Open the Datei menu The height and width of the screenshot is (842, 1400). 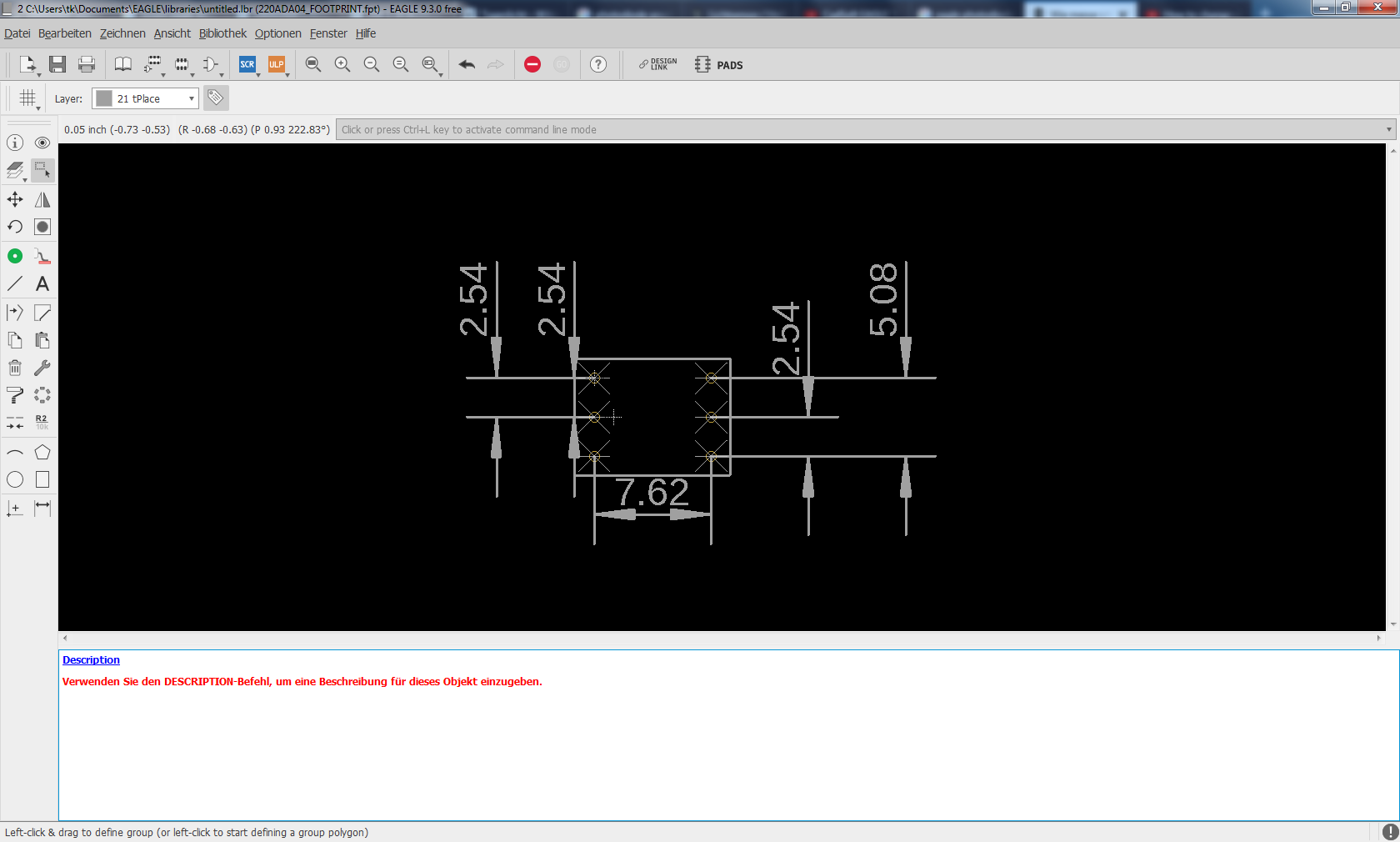point(17,33)
